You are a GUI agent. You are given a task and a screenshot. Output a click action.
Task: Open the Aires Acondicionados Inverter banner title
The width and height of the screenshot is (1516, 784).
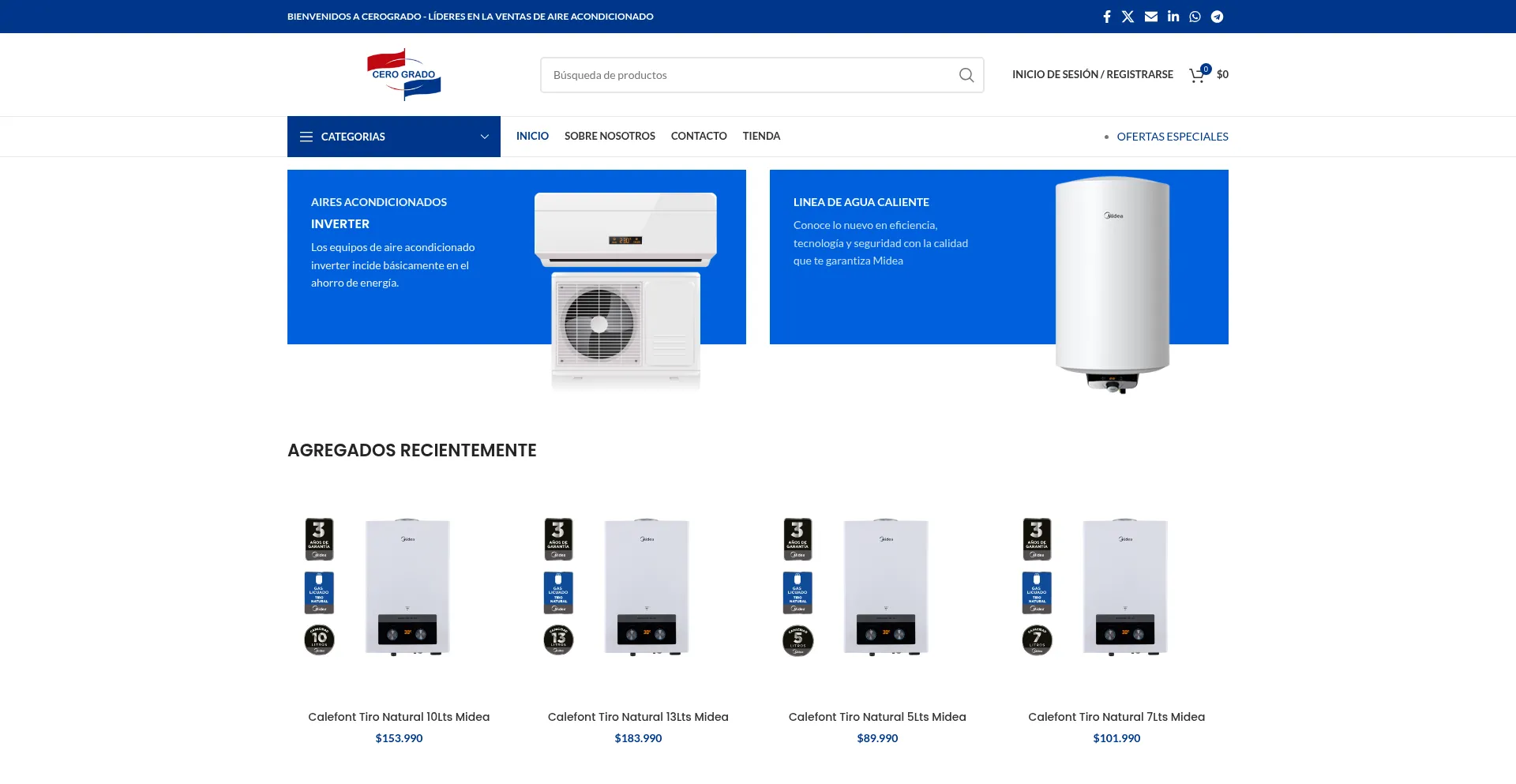pos(379,213)
